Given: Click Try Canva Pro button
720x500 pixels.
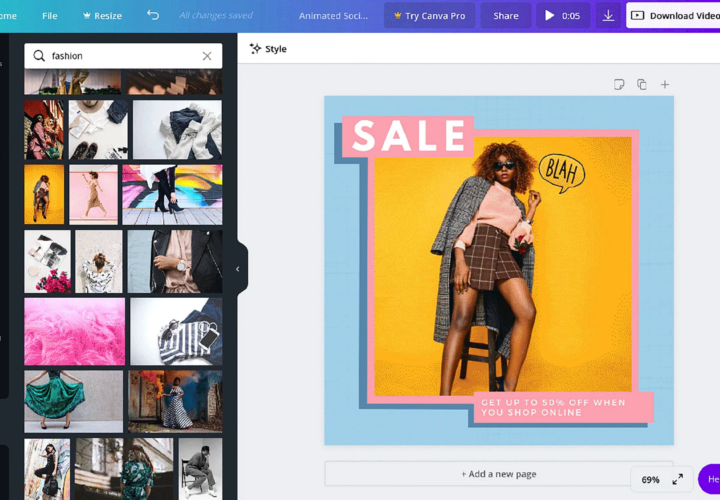Looking at the screenshot, I should coord(429,16).
